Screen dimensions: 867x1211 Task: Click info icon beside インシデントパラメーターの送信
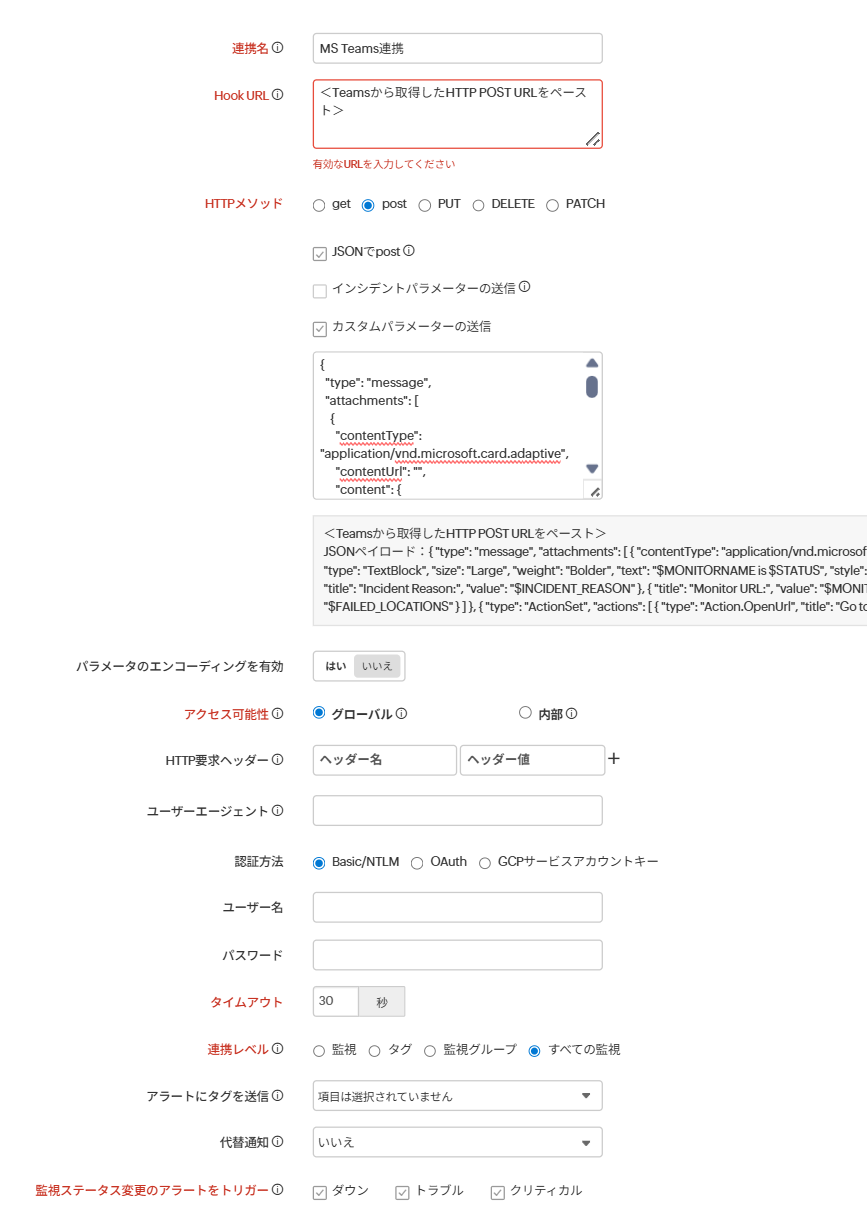pos(524,288)
